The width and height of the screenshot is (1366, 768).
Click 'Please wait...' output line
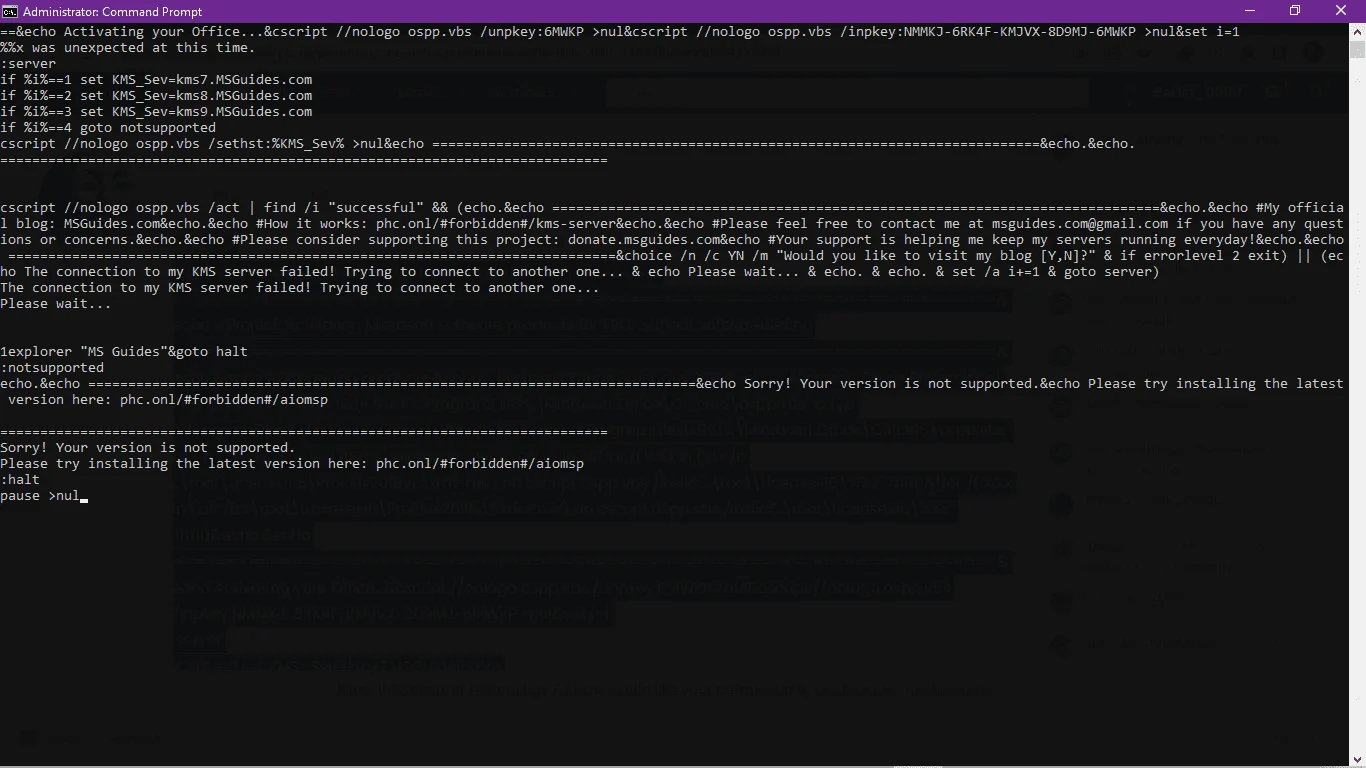[56, 304]
